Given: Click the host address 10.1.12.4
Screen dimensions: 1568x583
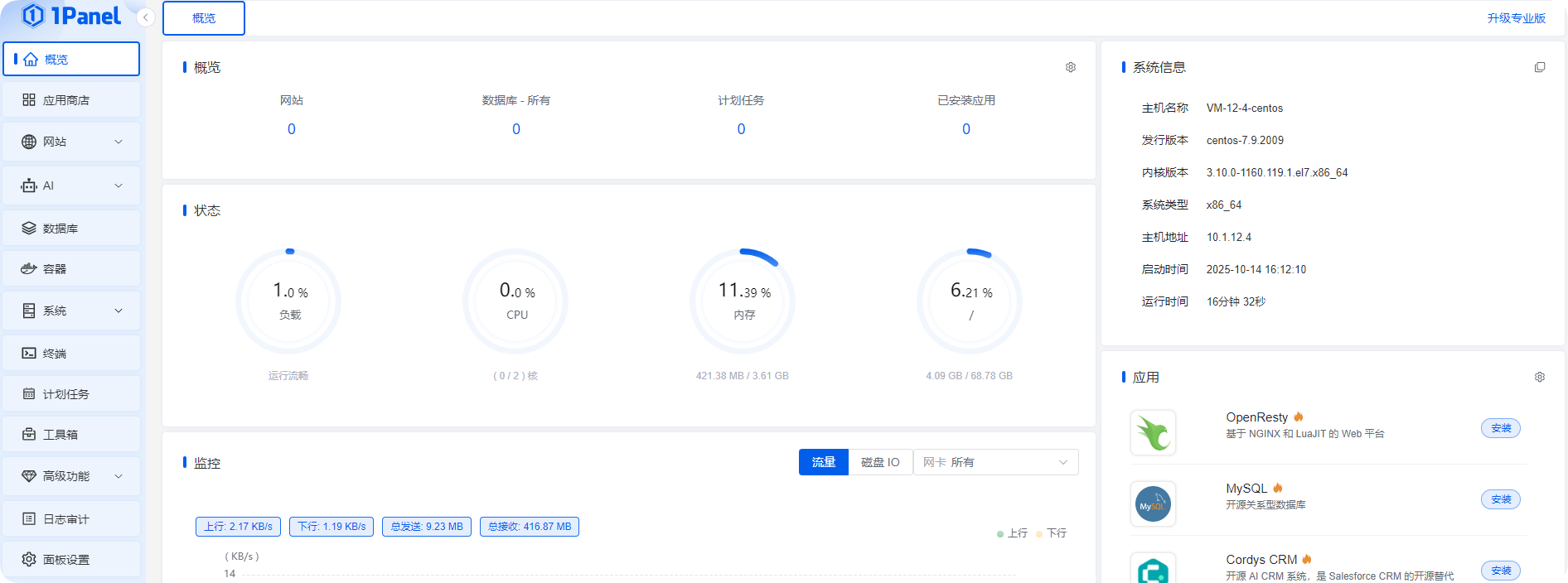Looking at the screenshot, I should tap(1229, 238).
